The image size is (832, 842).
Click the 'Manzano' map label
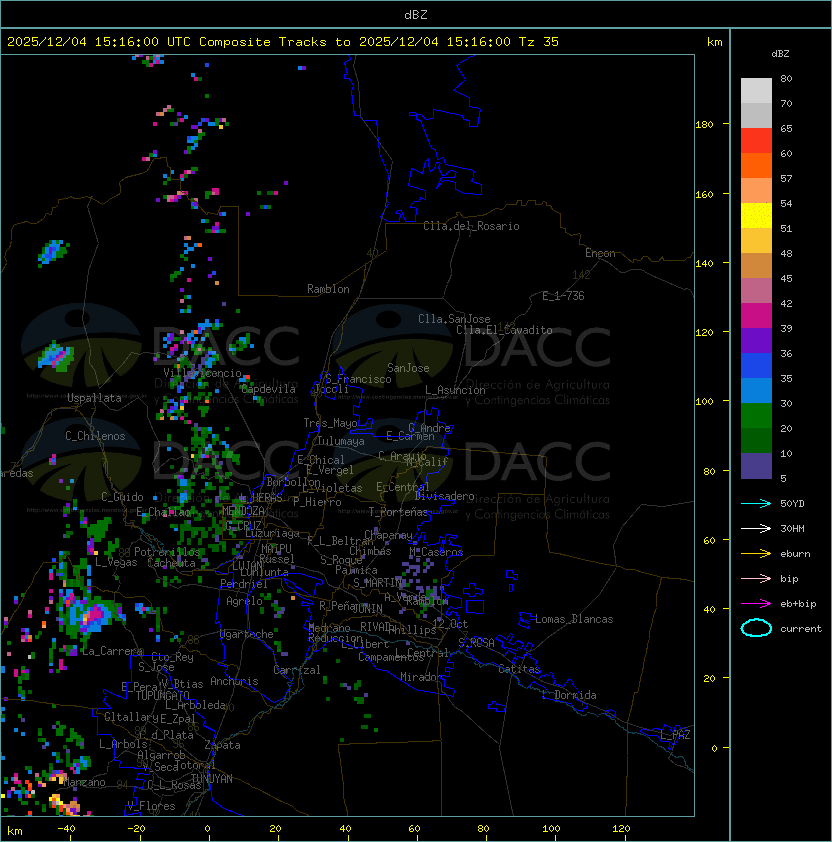[x=84, y=782]
